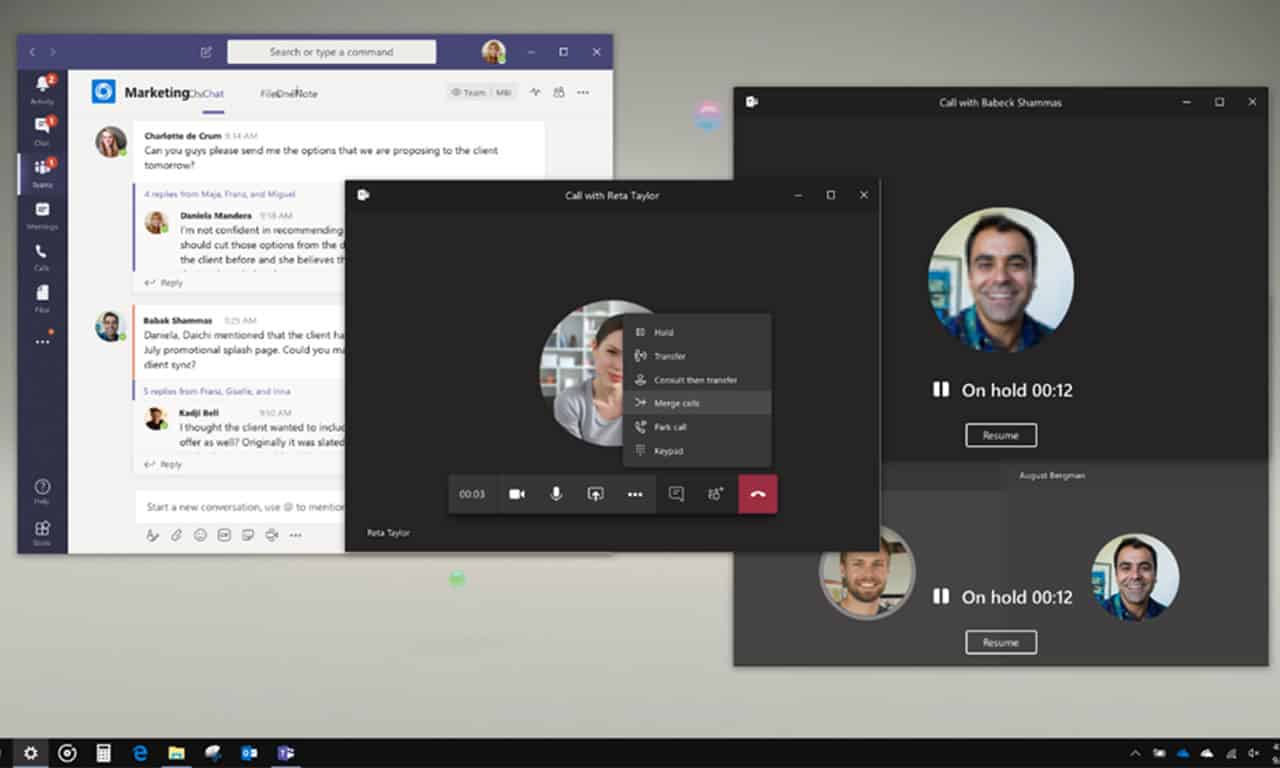Show more apps via sidebar ellipsis
1280x768 pixels.
(42, 341)
